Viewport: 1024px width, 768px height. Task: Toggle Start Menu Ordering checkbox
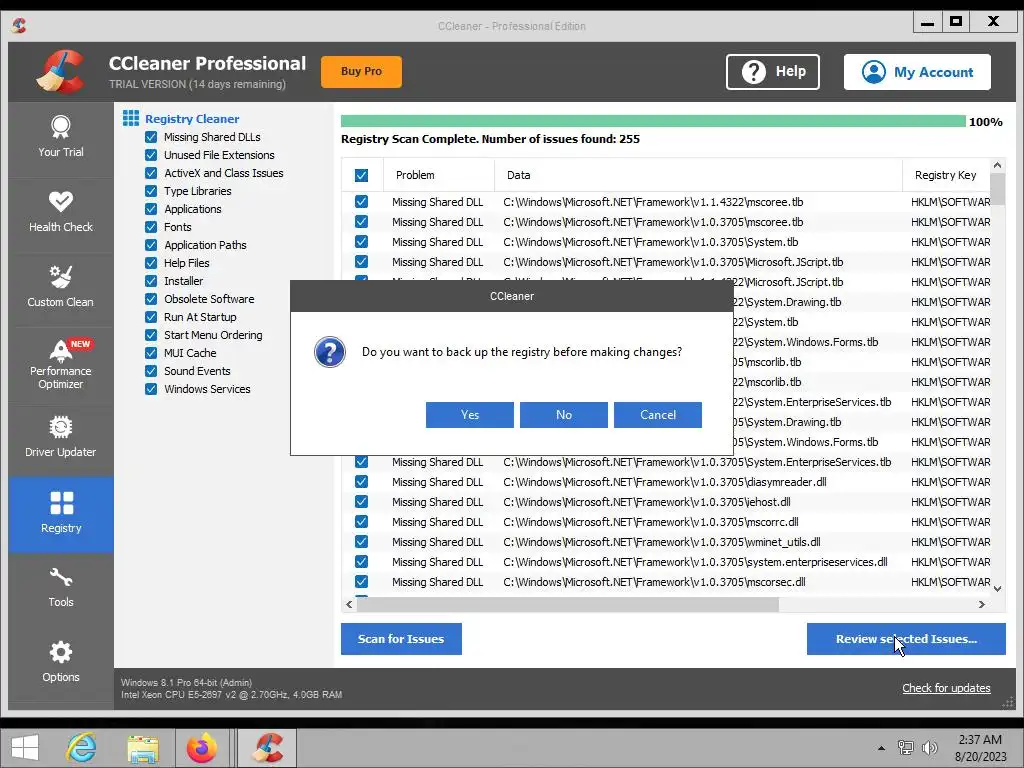click(x=151, y=334)
